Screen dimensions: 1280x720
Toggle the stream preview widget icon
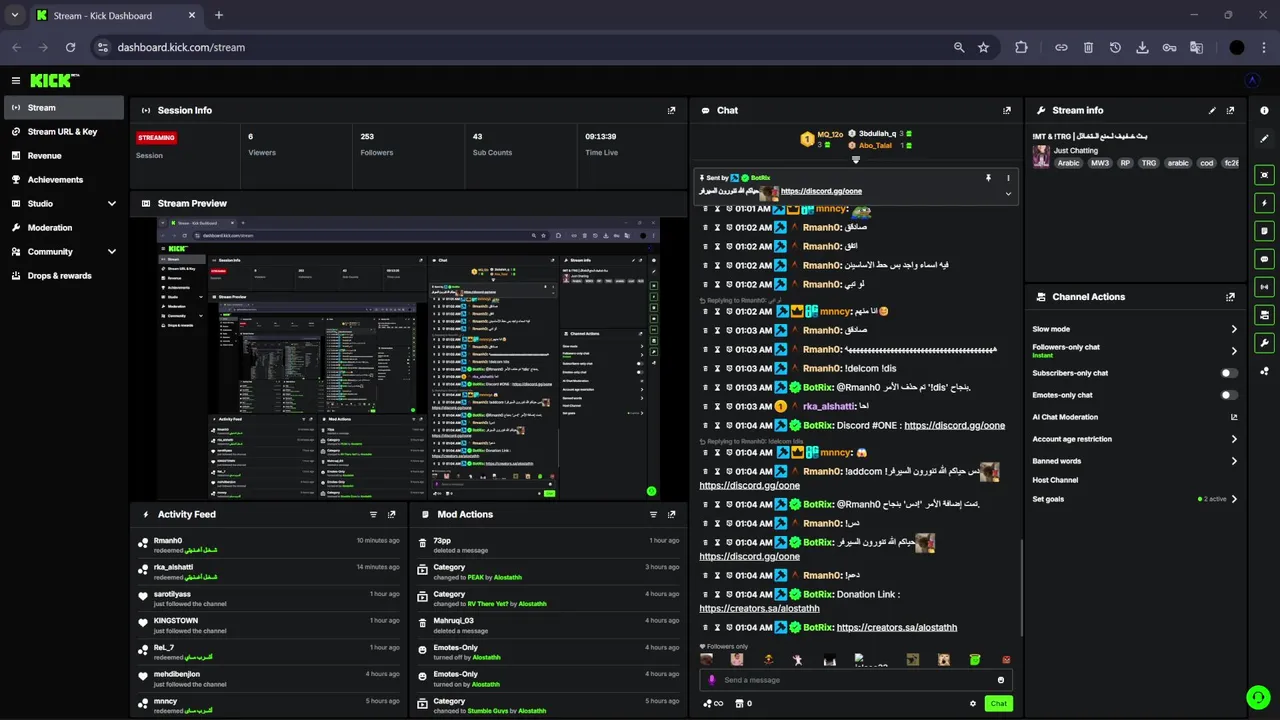pyautogui.click(x=1264, y=175)
